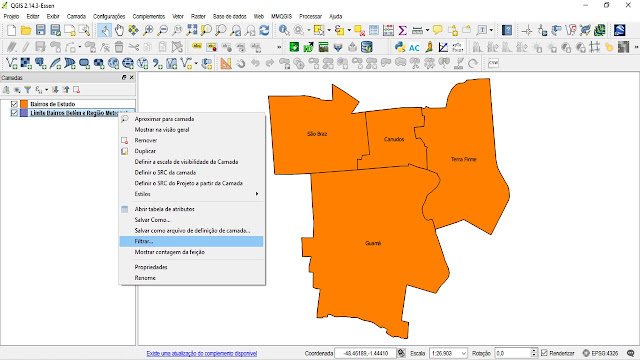The image size is (640, 360).
Task: Click the Refresh map icon
Action: tap(264, 30)
